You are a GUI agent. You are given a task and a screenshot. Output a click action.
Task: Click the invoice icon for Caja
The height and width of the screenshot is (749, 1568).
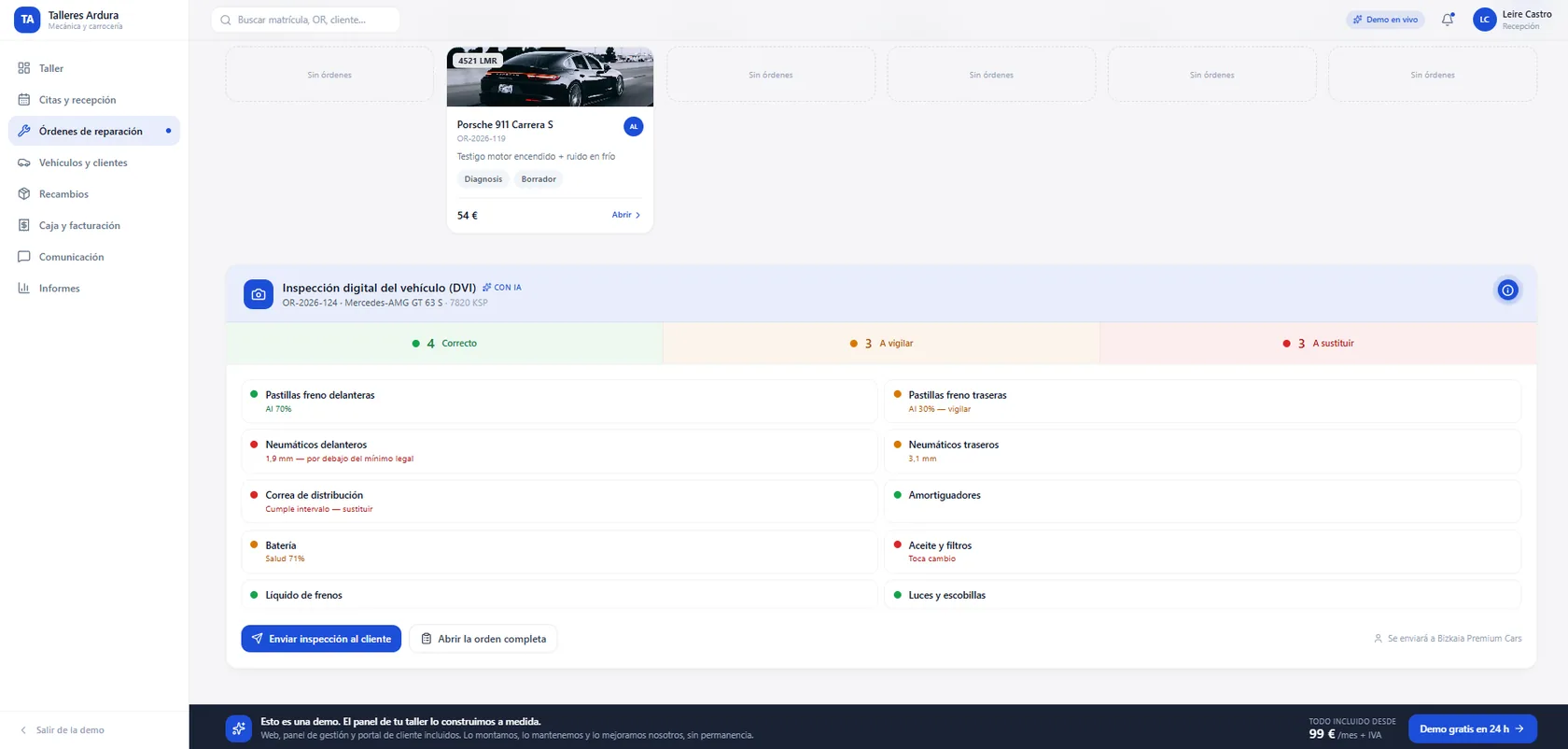point(24,225)
